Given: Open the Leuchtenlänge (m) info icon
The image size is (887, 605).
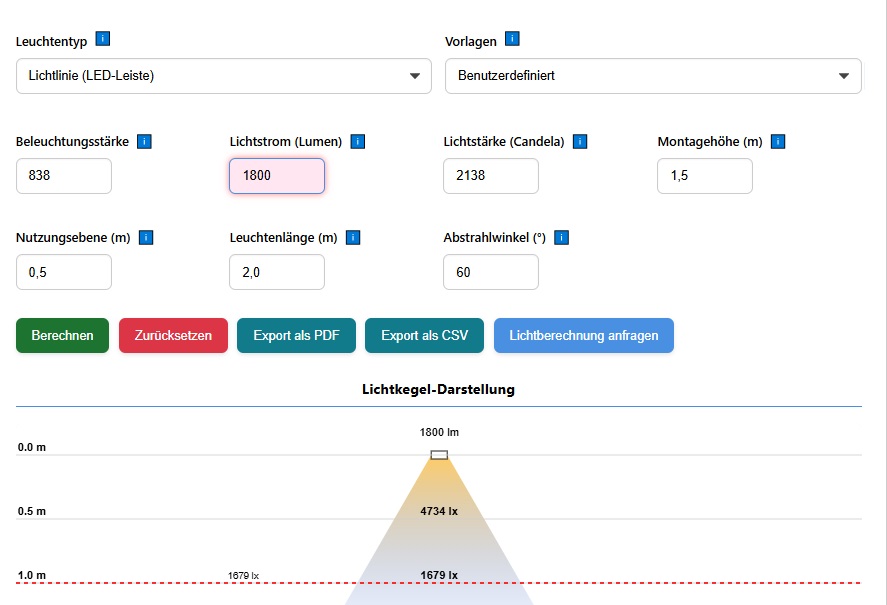Looking at the screenshot, I should [x=353, y=238].
